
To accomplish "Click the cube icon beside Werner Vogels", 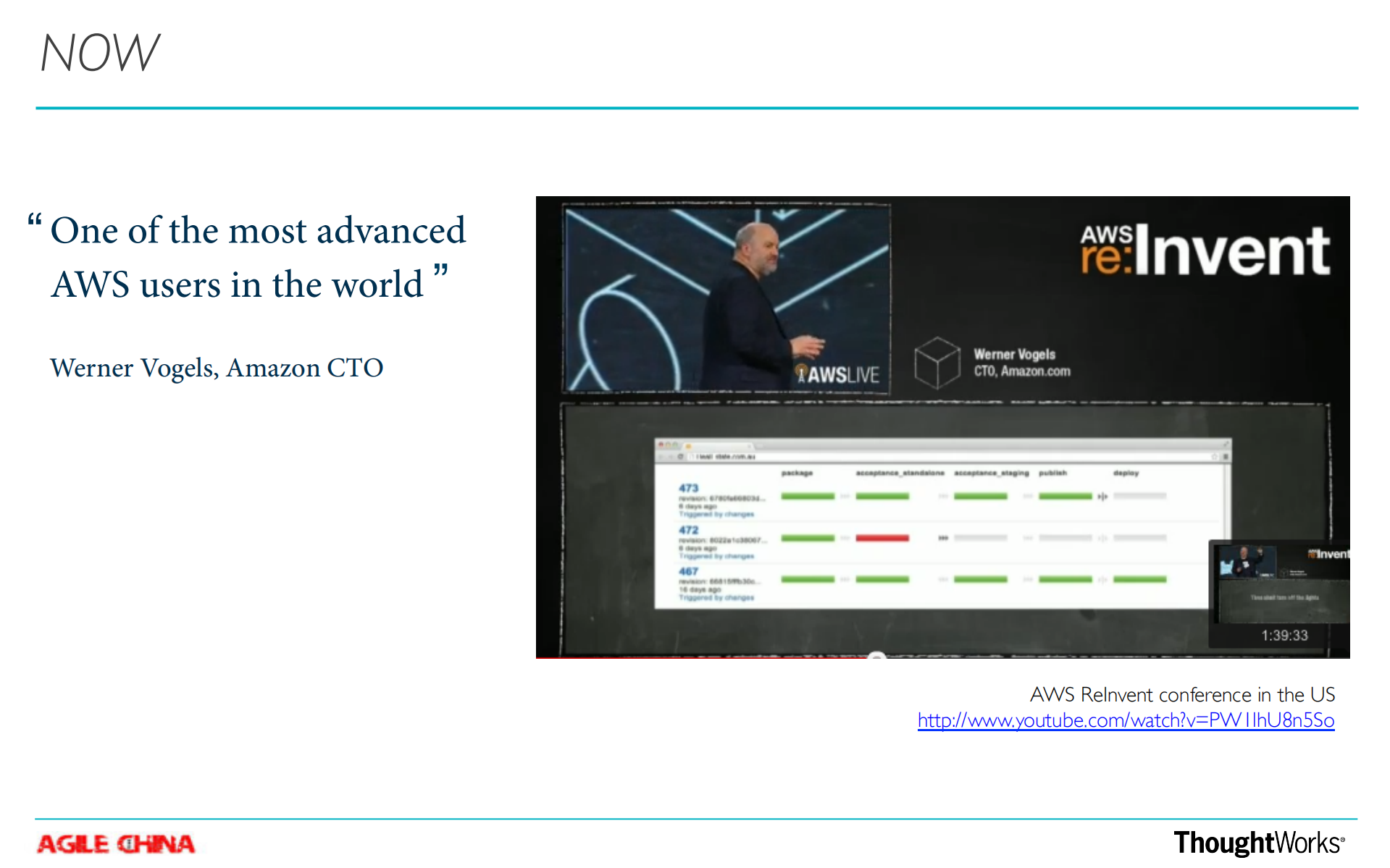I will tap(937, 362).
